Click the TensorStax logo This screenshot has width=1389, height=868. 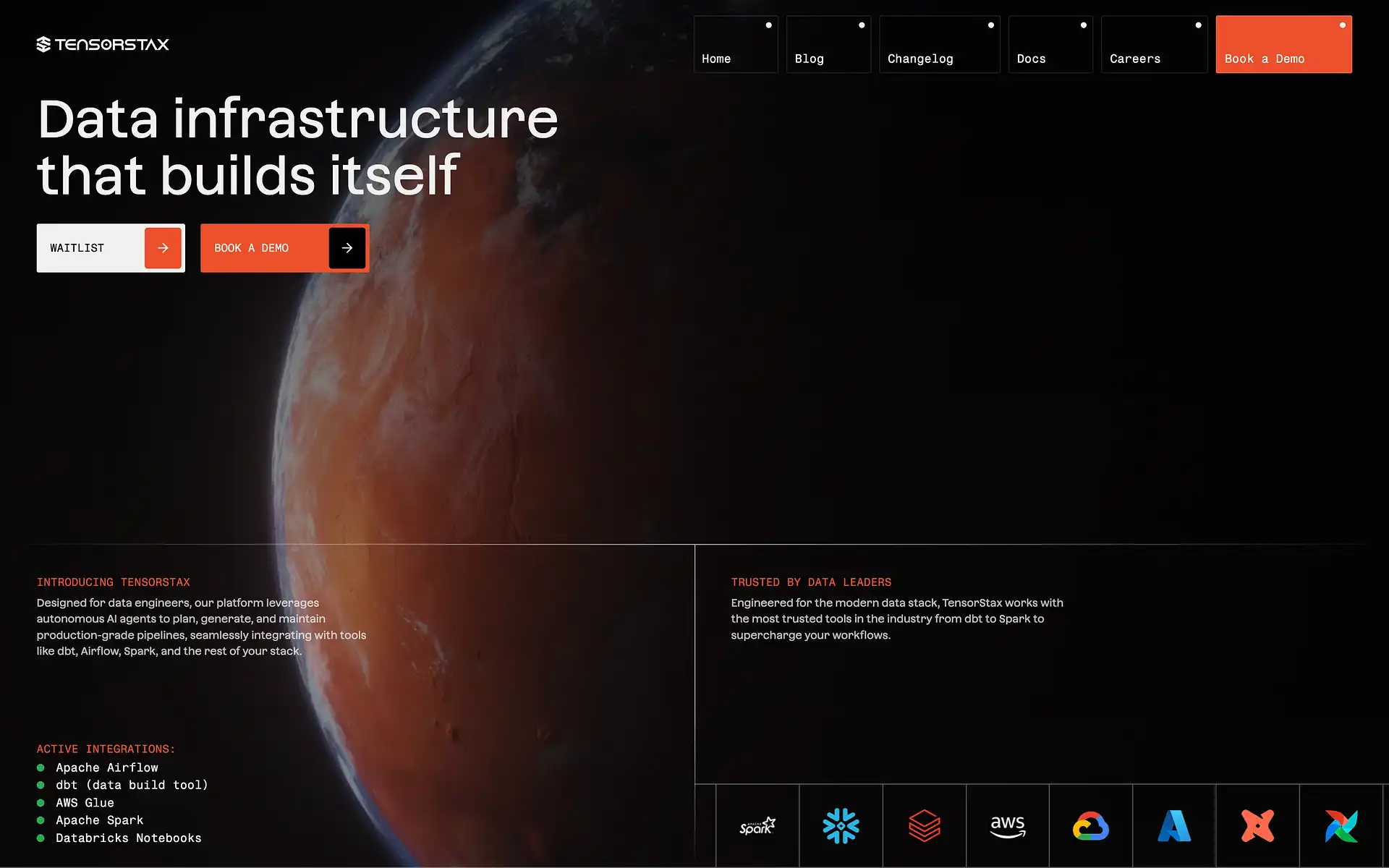click(x=103, y=45)
